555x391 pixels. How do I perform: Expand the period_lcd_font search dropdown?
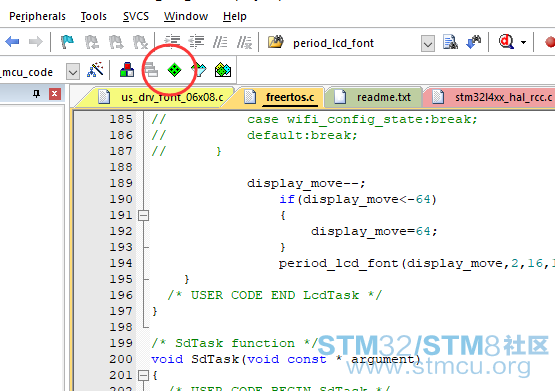(428, 44)
